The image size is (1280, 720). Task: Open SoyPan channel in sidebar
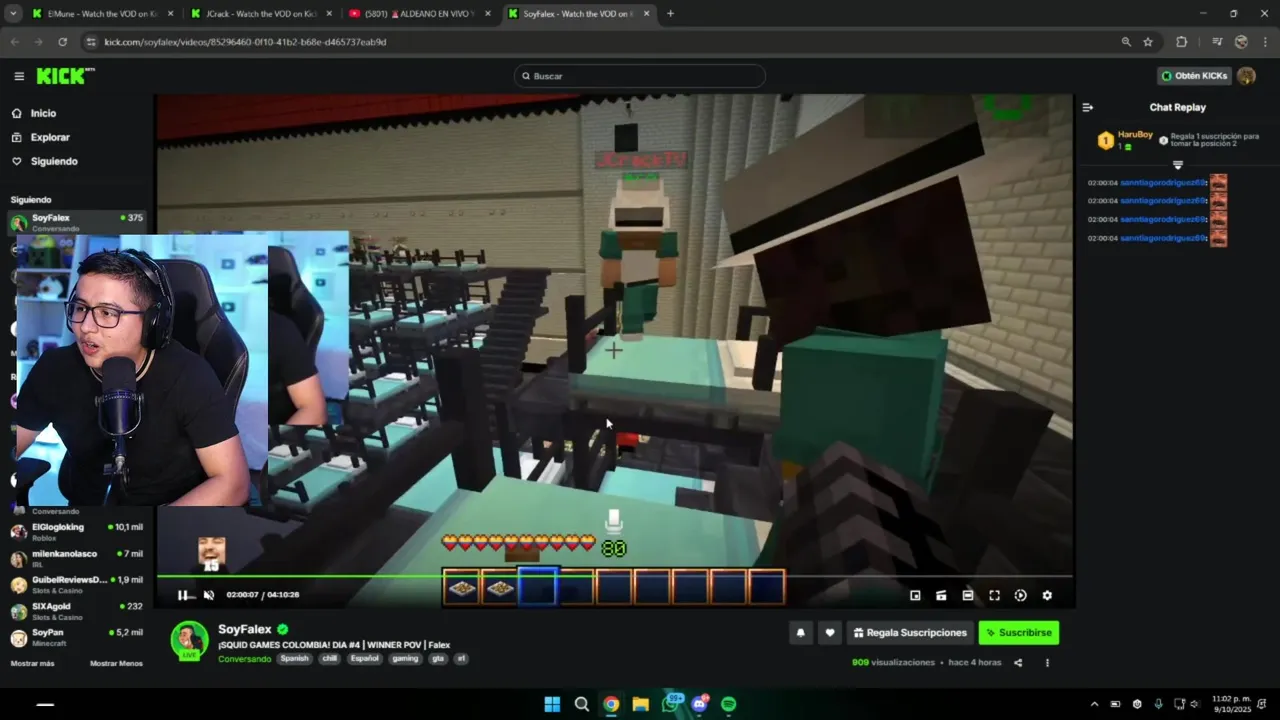(77, 637)
